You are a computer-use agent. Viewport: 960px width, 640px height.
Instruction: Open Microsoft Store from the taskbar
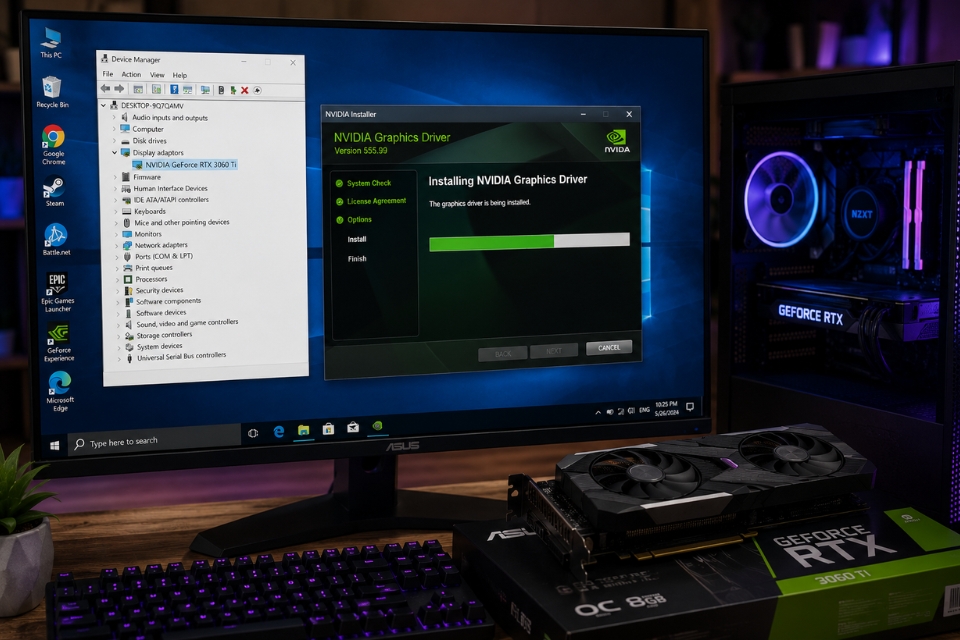pyautogui.click(x=329, y=429)
